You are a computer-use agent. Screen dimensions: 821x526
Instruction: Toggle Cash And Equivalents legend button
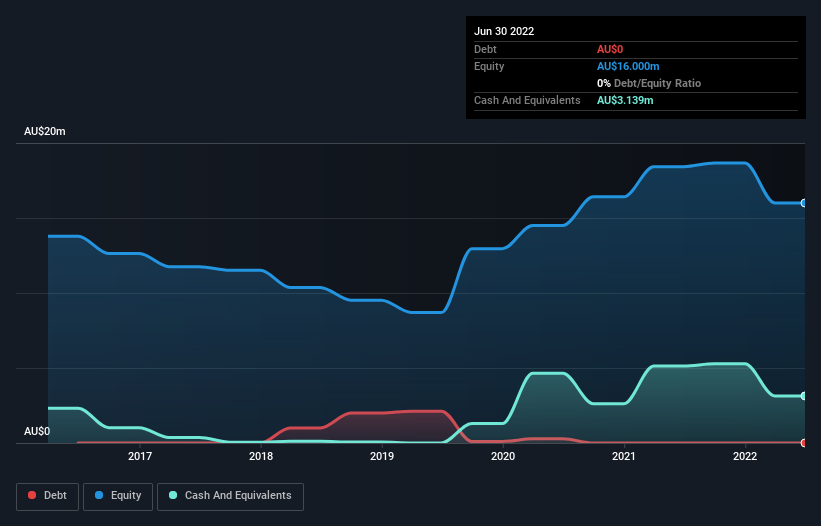pyautogui.click(x=230, y=496)
